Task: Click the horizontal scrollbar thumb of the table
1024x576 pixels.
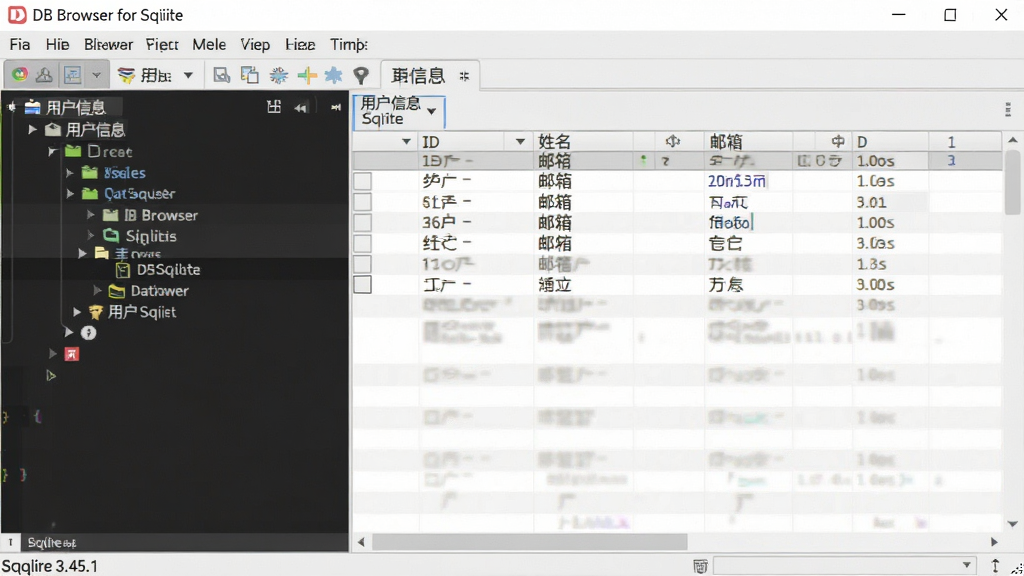Action: [530, 541]
